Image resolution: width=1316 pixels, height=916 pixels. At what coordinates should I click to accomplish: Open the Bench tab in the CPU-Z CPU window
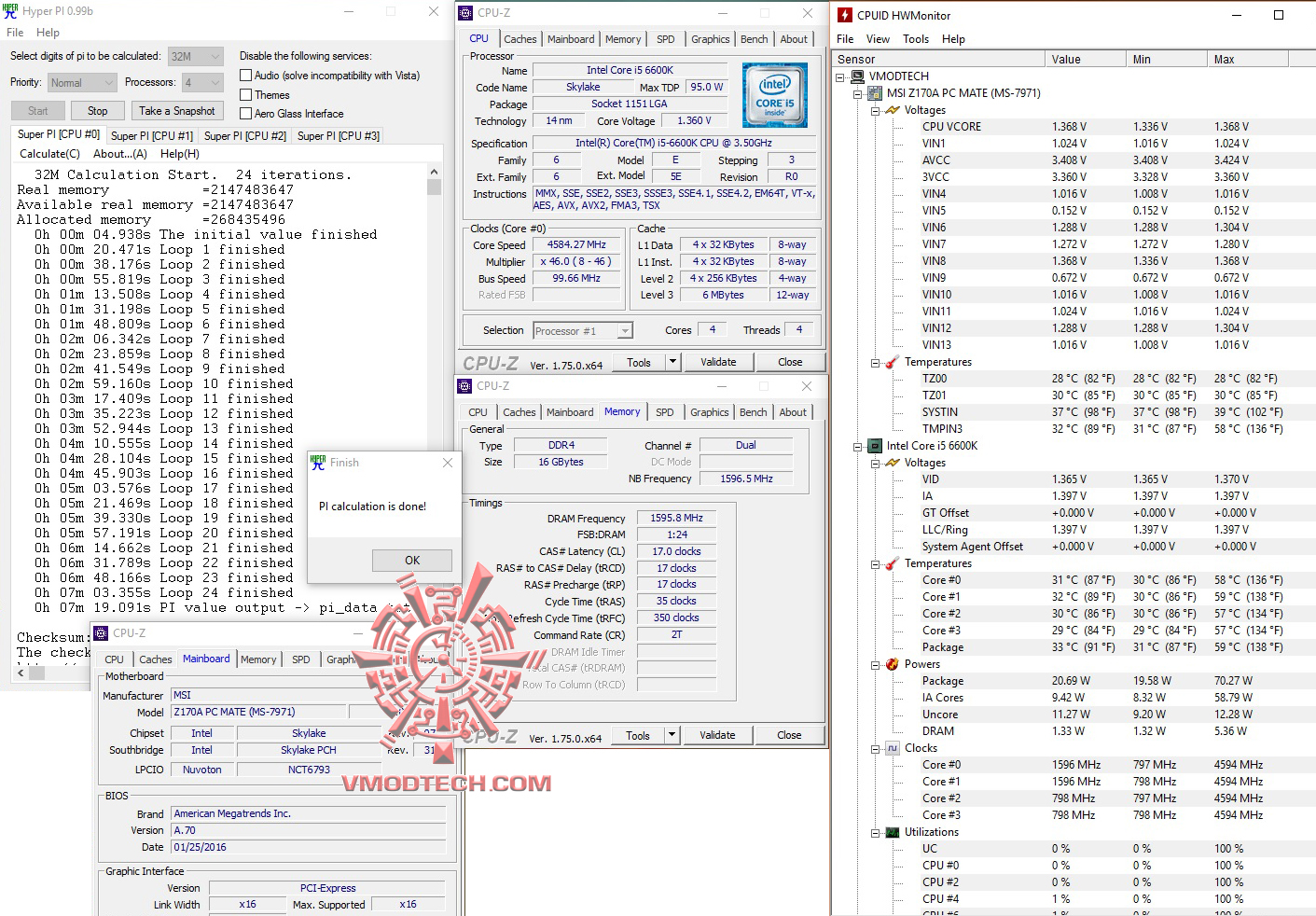(755, 39)
